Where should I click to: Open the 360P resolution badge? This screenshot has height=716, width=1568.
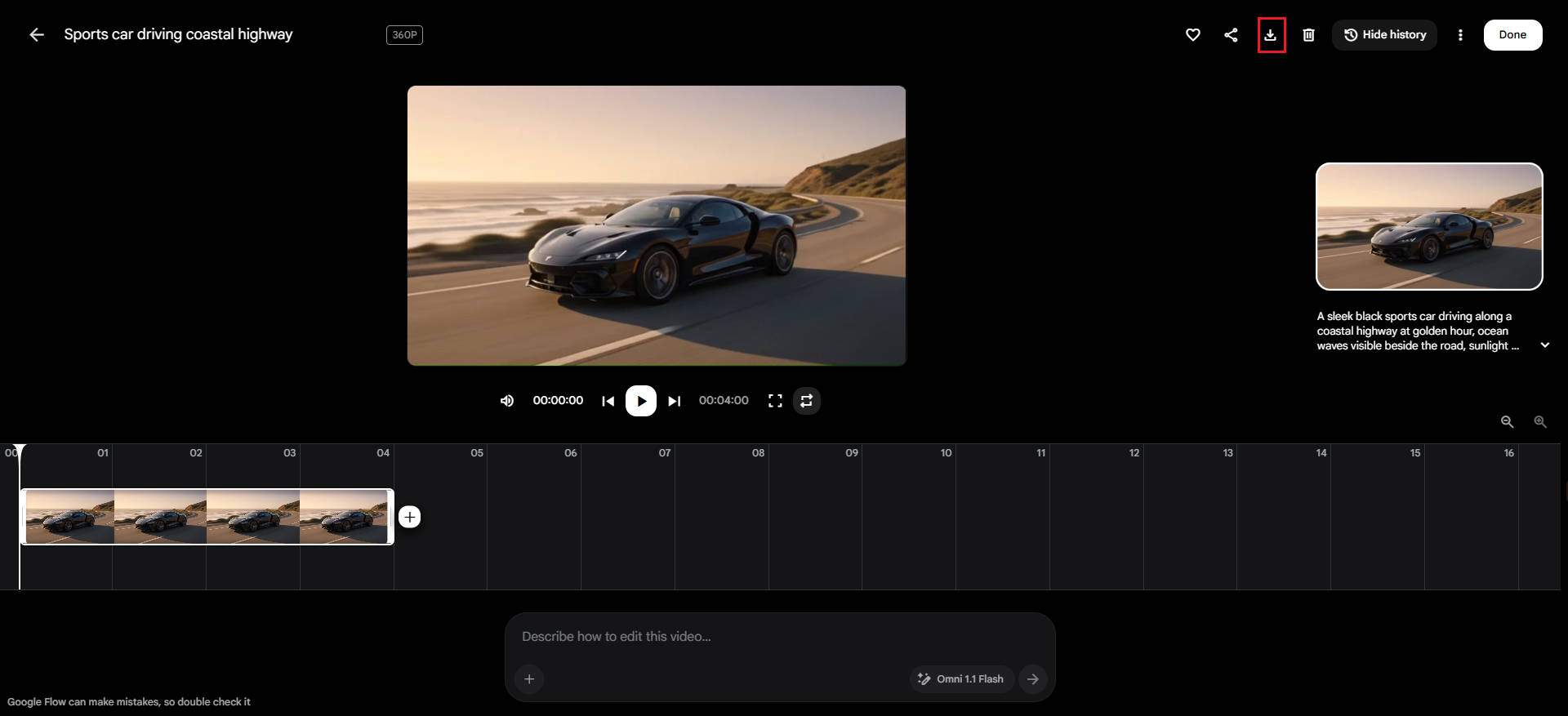404,35
